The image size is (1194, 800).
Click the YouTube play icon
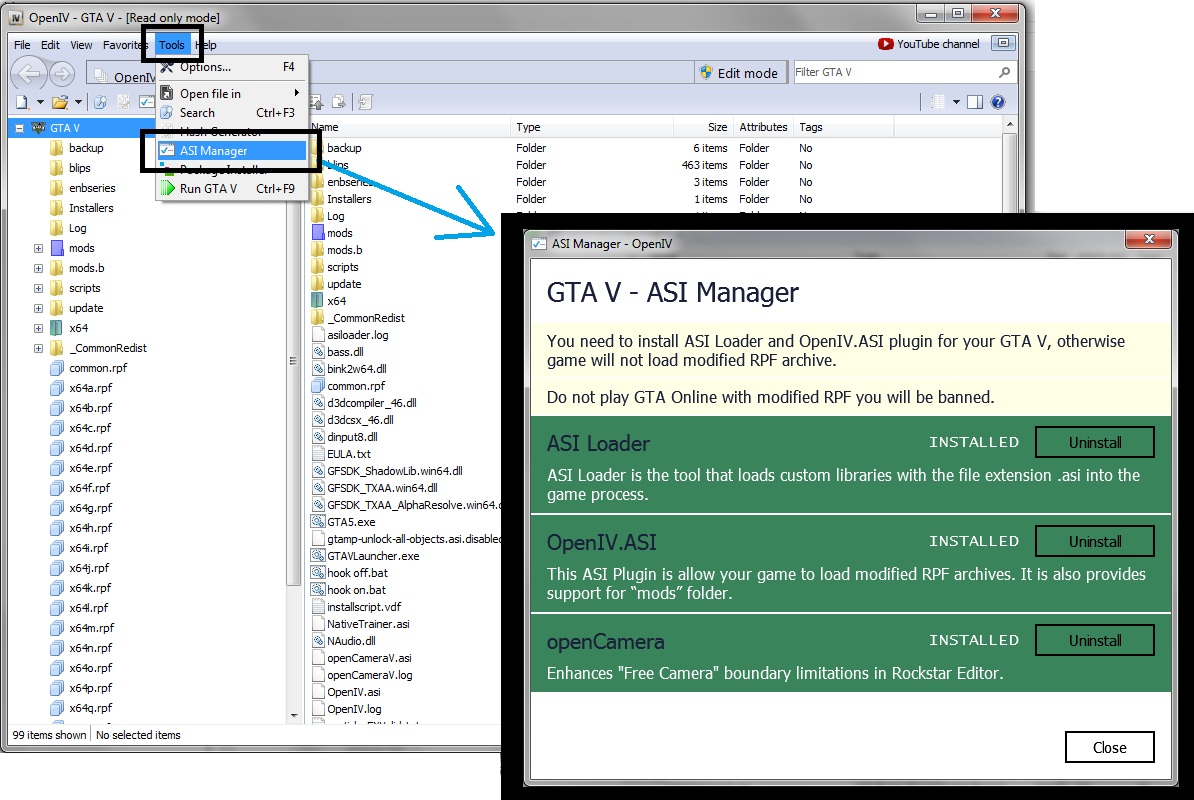(x=886, y=44)
